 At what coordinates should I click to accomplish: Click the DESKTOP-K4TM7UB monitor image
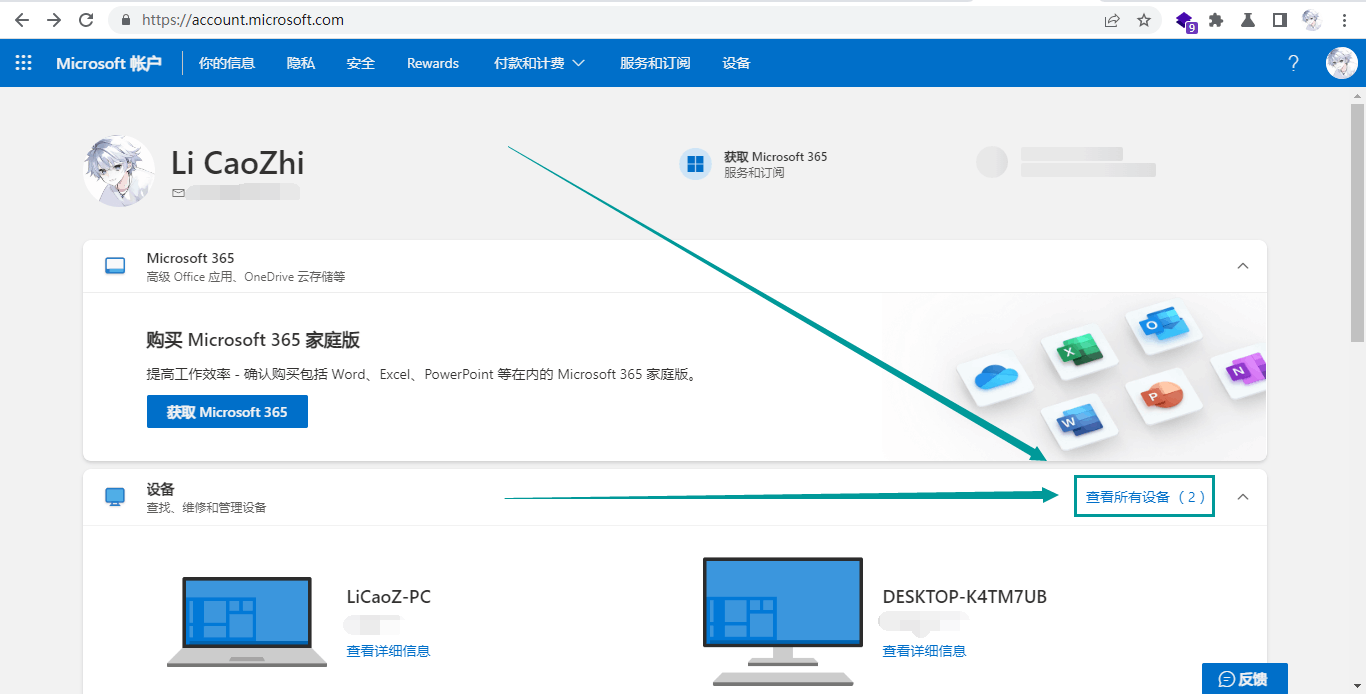[x=783, y=622]
